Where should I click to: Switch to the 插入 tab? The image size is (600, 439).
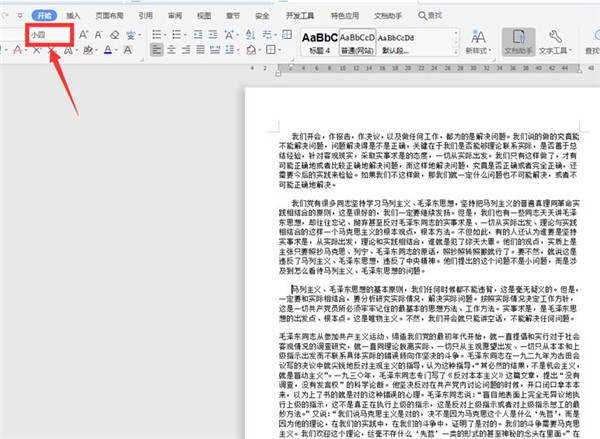[74, 16]
